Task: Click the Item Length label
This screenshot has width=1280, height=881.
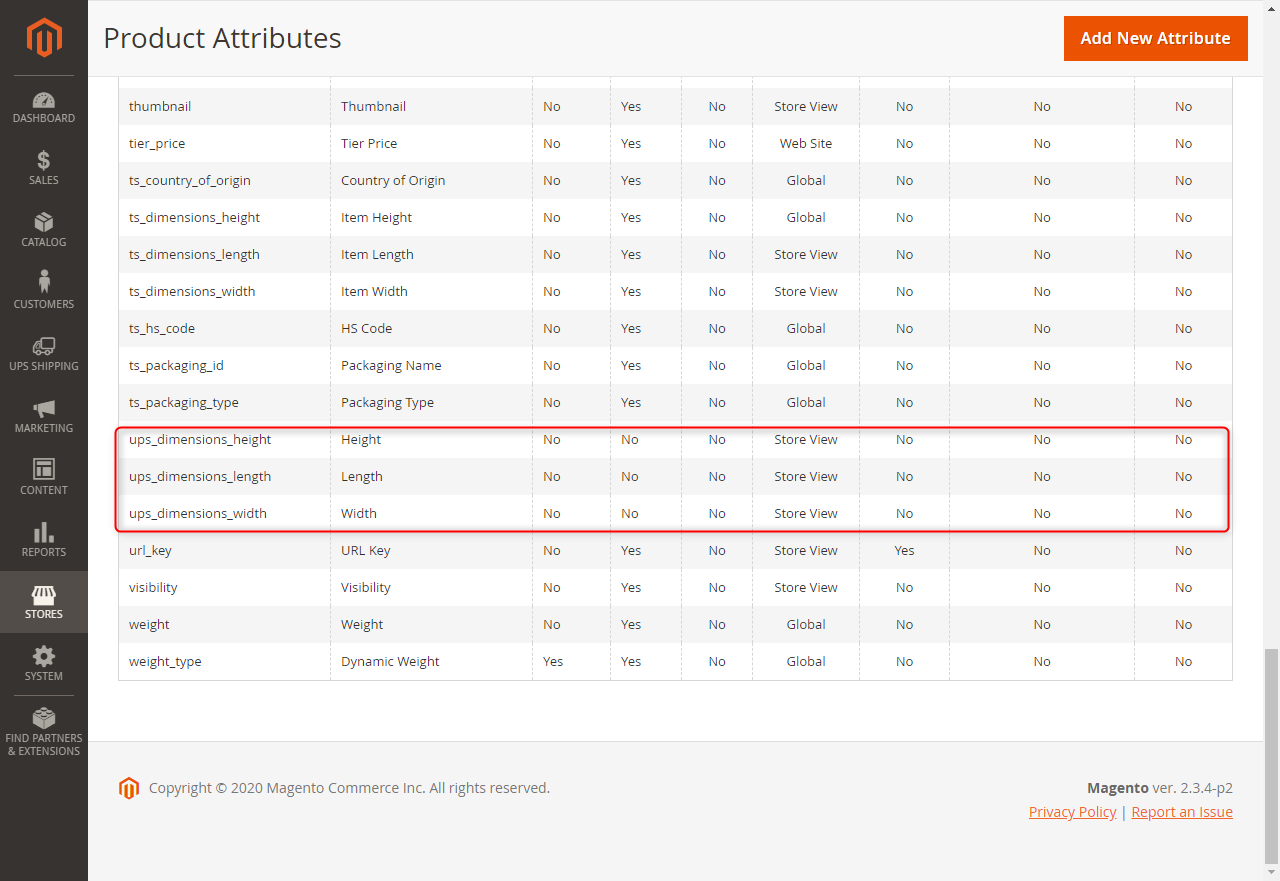Action: (377, 254)
